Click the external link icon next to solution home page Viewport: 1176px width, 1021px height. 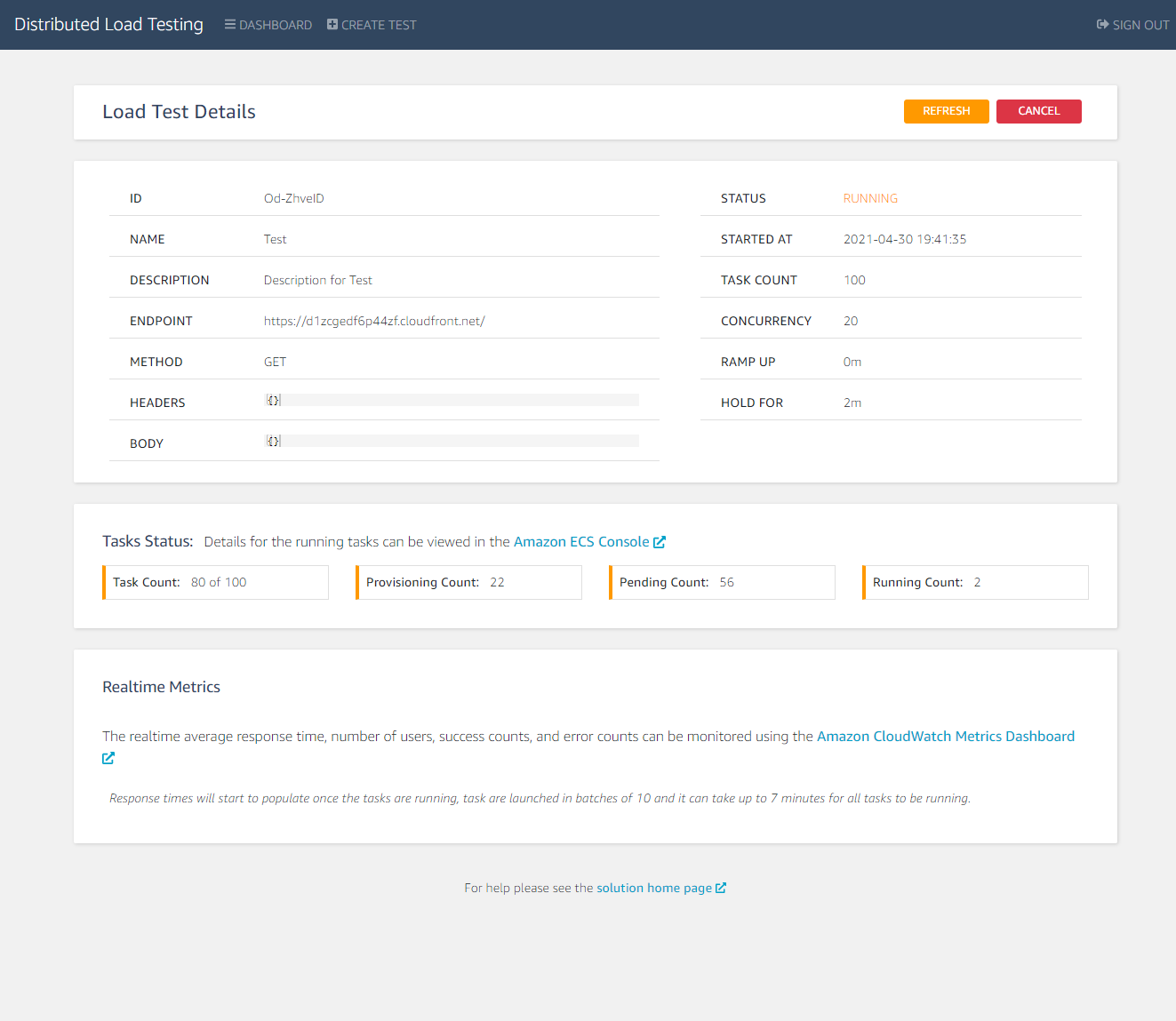tap(721, 888)
